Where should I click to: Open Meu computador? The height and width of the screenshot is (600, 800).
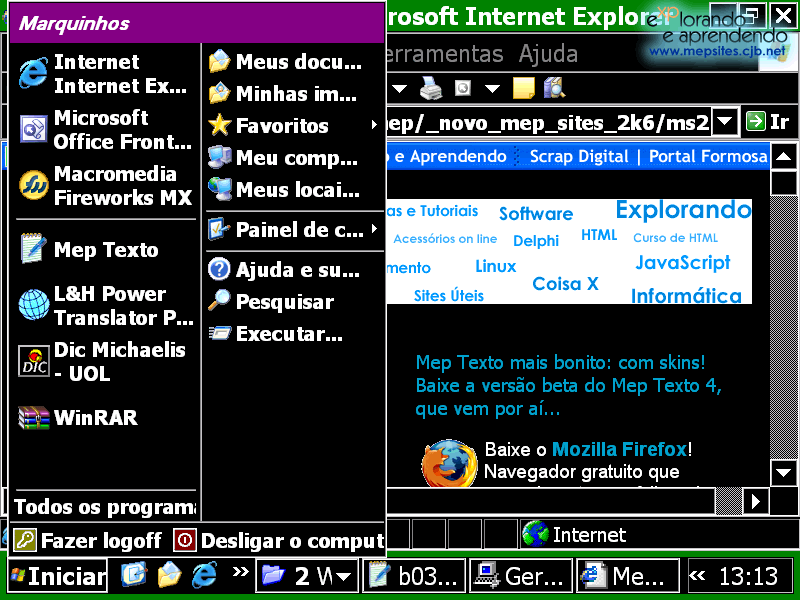294,158
